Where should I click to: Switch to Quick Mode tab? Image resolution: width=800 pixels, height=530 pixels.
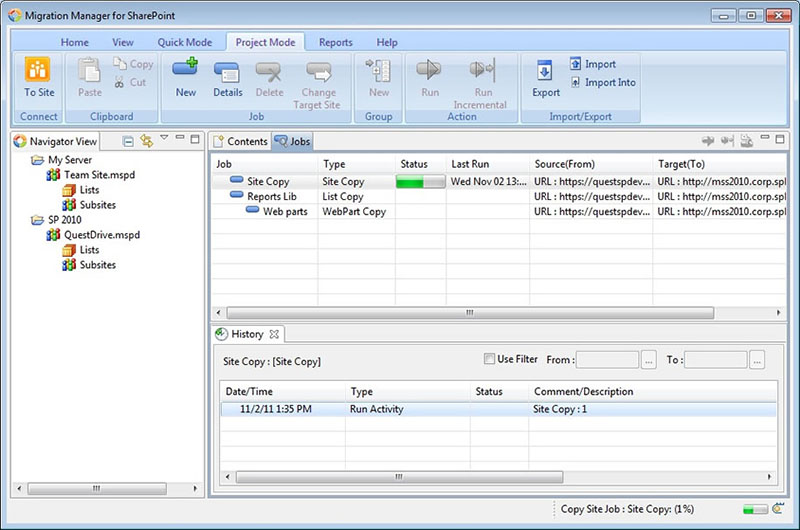click(x=185, y=42)
